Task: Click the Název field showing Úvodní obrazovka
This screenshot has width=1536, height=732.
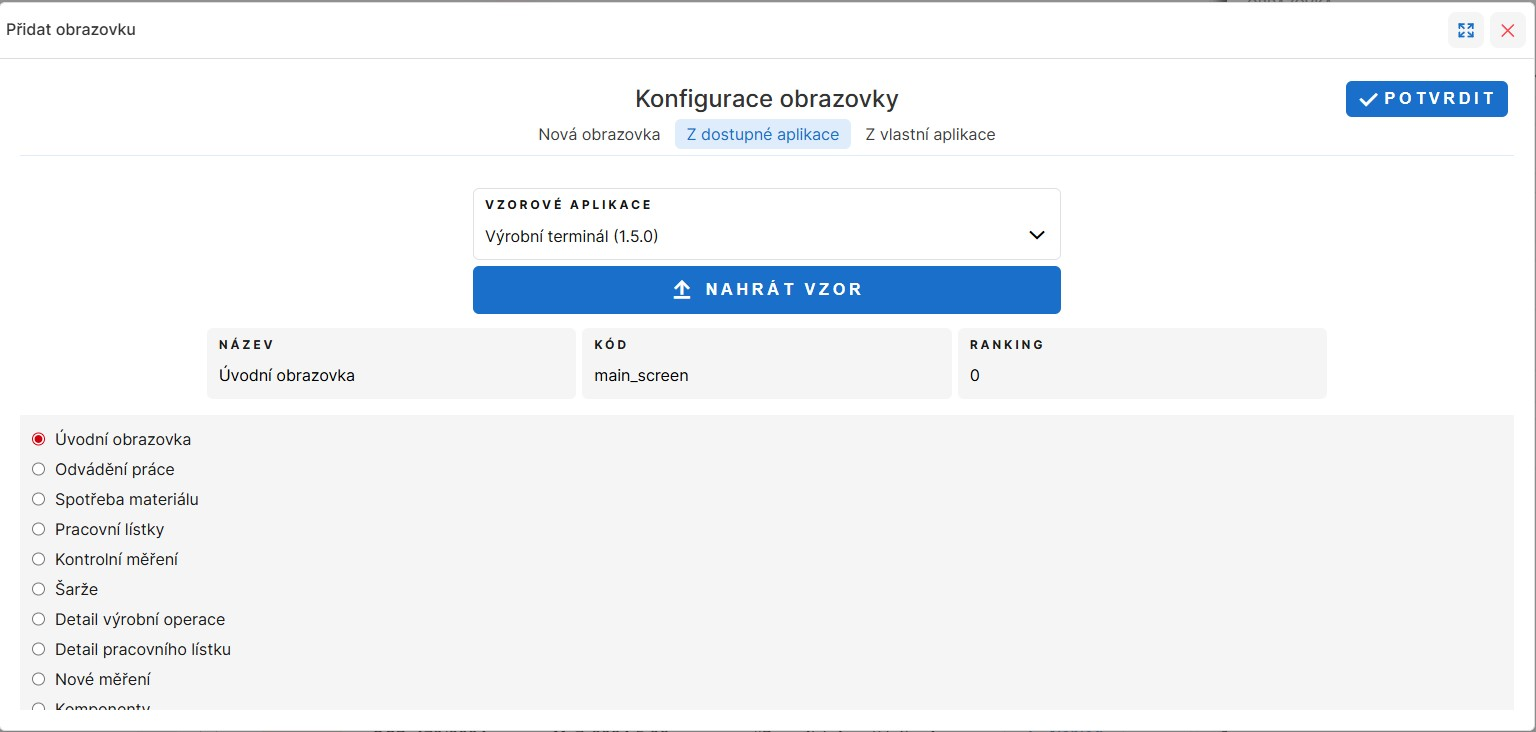Action: (x=391, y=376)
